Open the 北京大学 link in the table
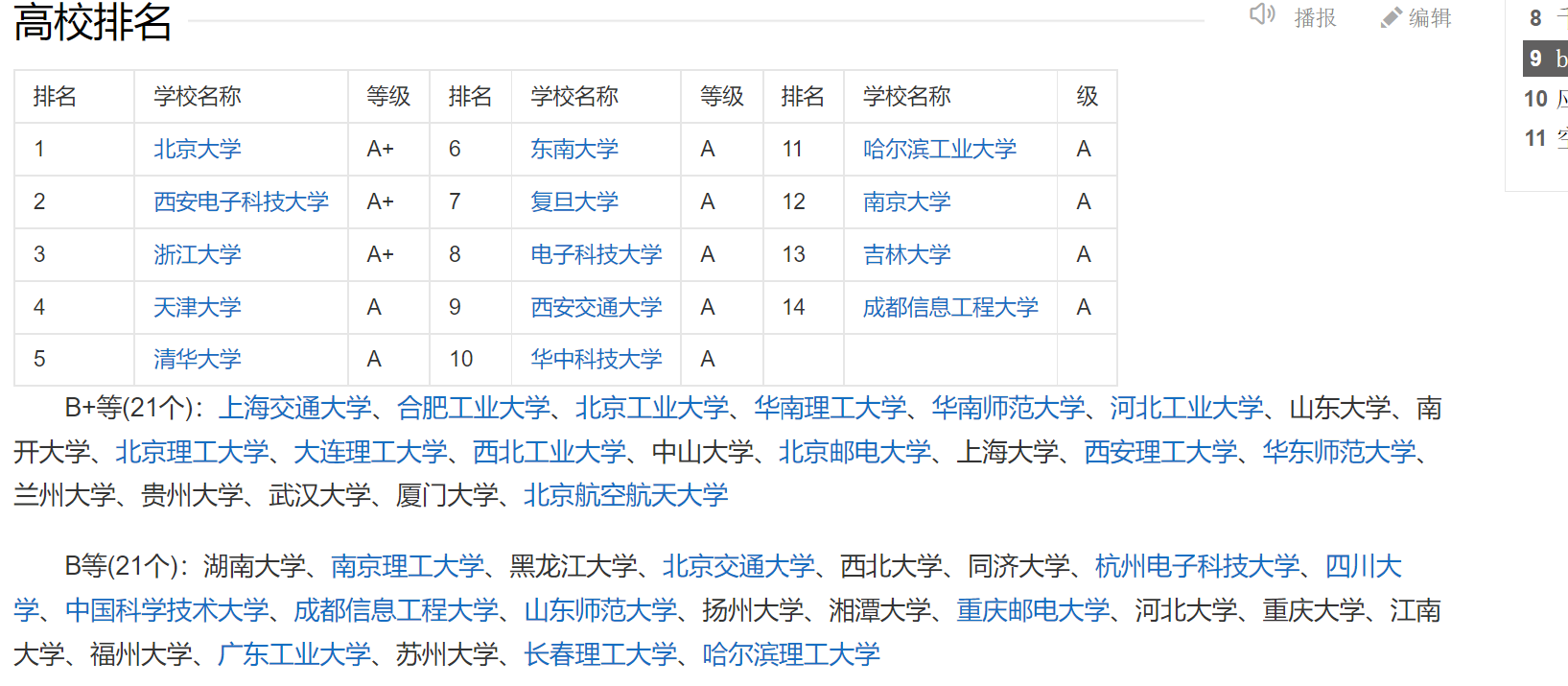The width and height of the screenshot is (1568, 686). click(x=198, y=149)
